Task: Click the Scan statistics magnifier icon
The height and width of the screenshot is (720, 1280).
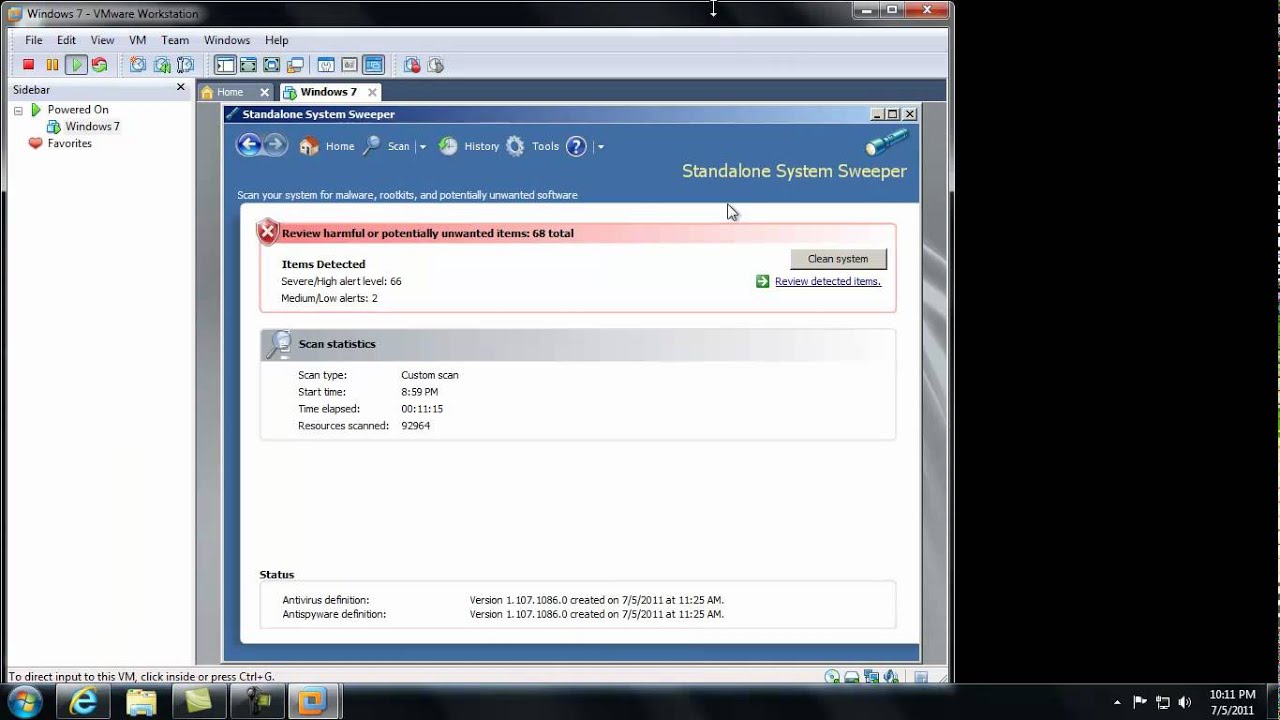Action: 279,344
